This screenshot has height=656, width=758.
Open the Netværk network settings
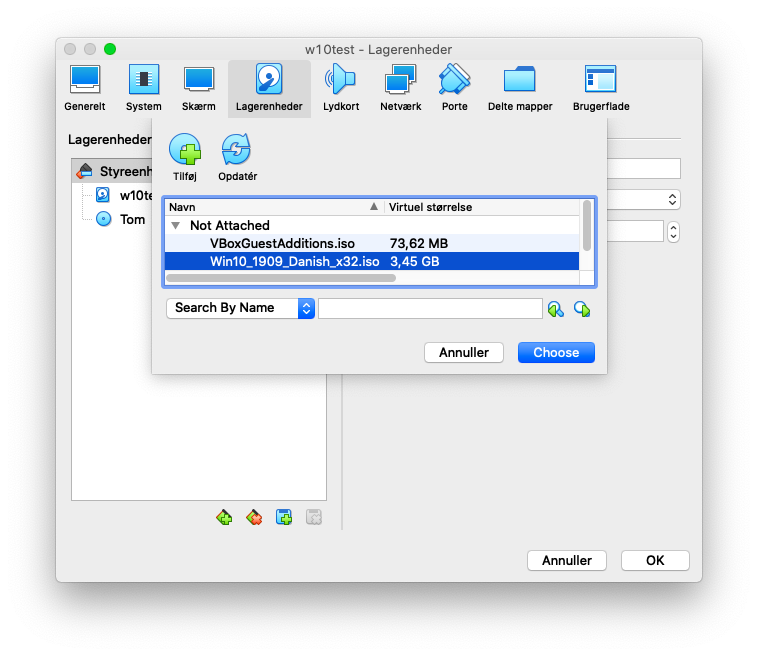point(400,89)
